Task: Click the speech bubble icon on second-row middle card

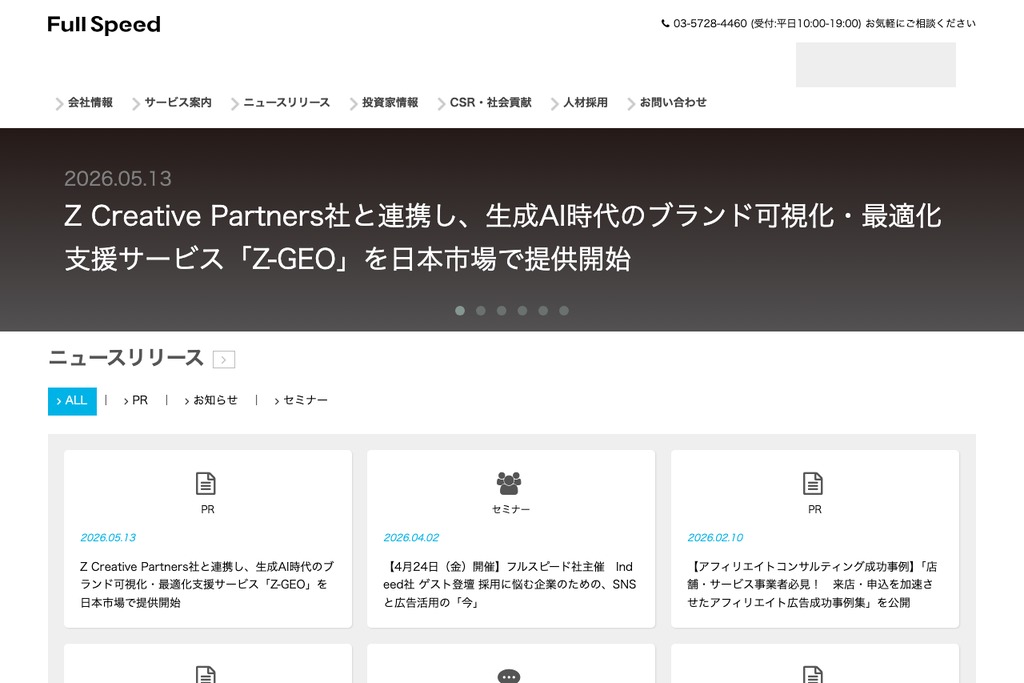Action: point(509,676)
